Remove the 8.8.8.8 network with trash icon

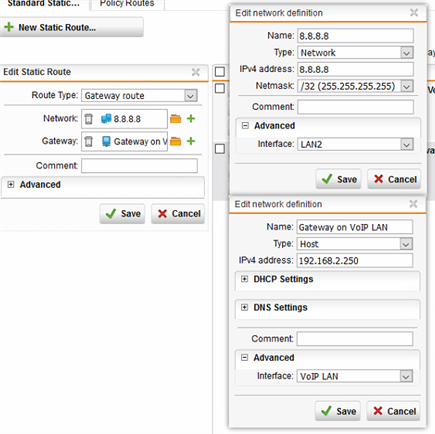tap(88, 119)
